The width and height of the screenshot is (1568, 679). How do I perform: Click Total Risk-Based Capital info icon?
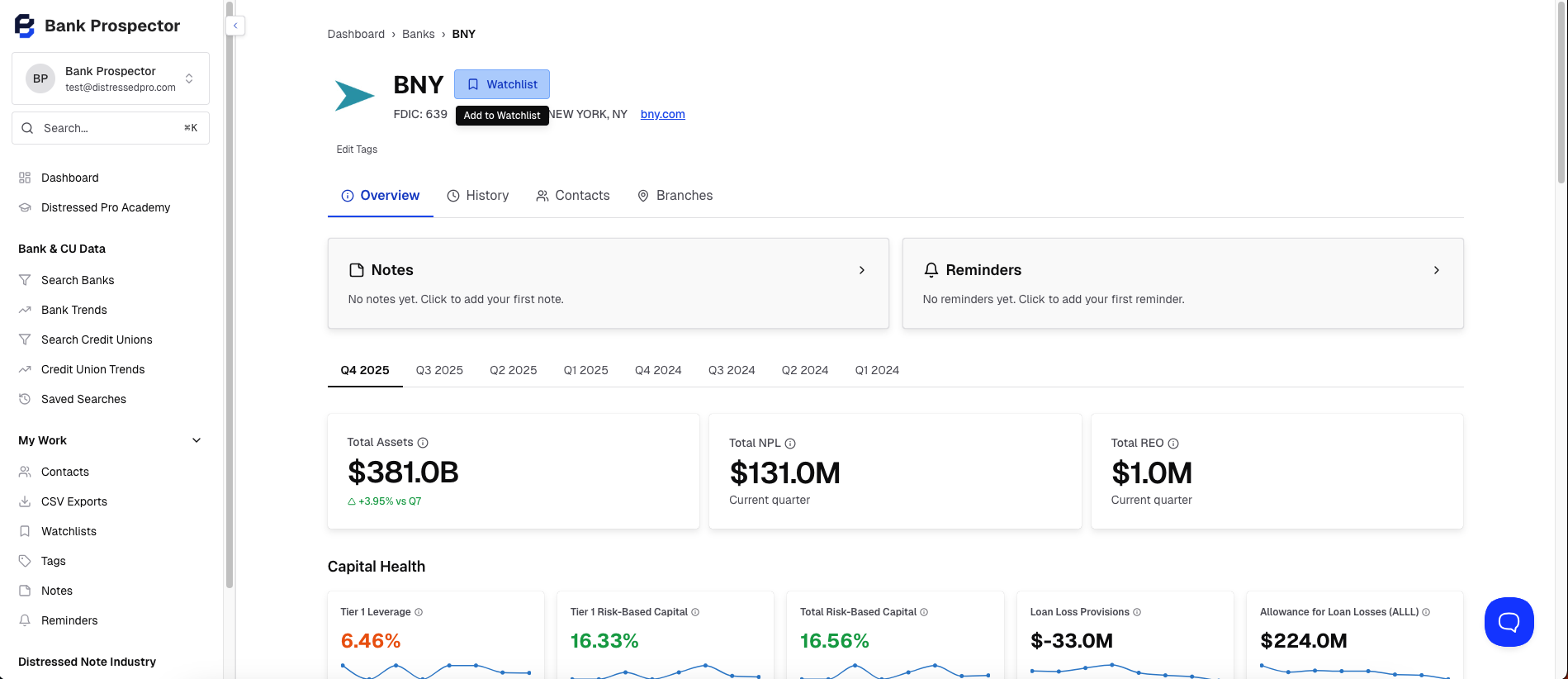(924, 612)
